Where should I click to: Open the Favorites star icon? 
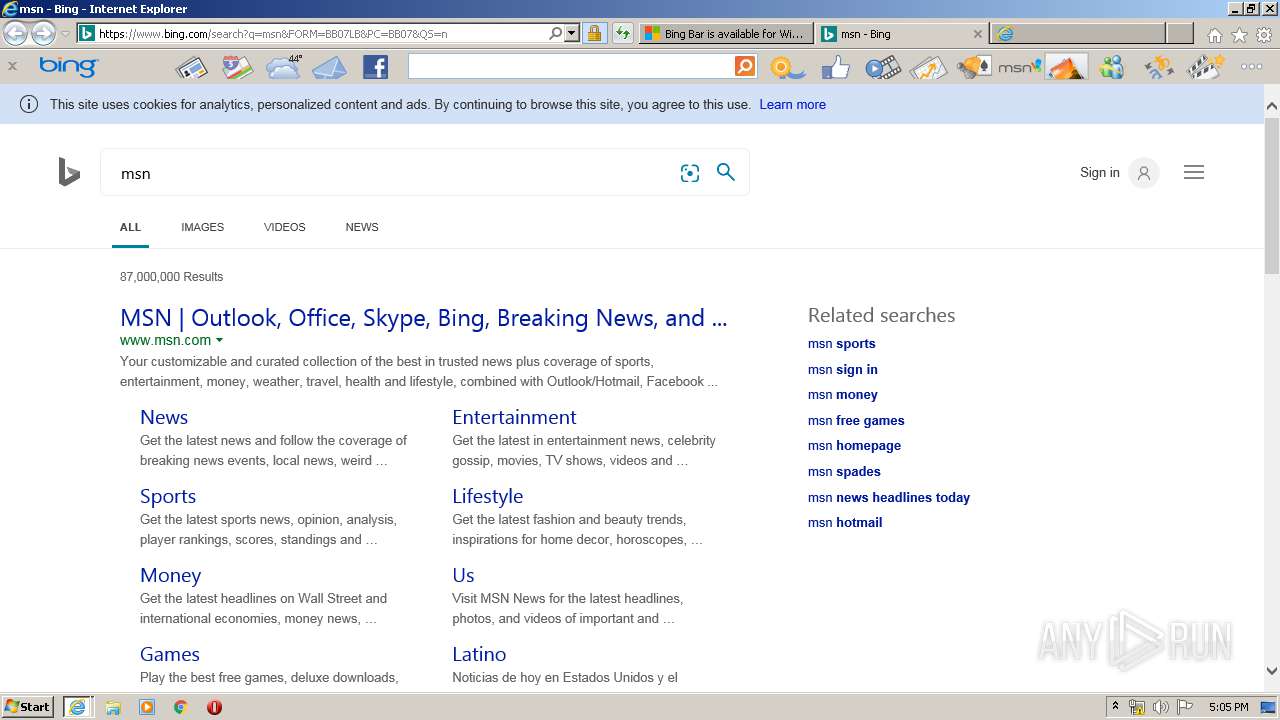tap(1239, 35)
